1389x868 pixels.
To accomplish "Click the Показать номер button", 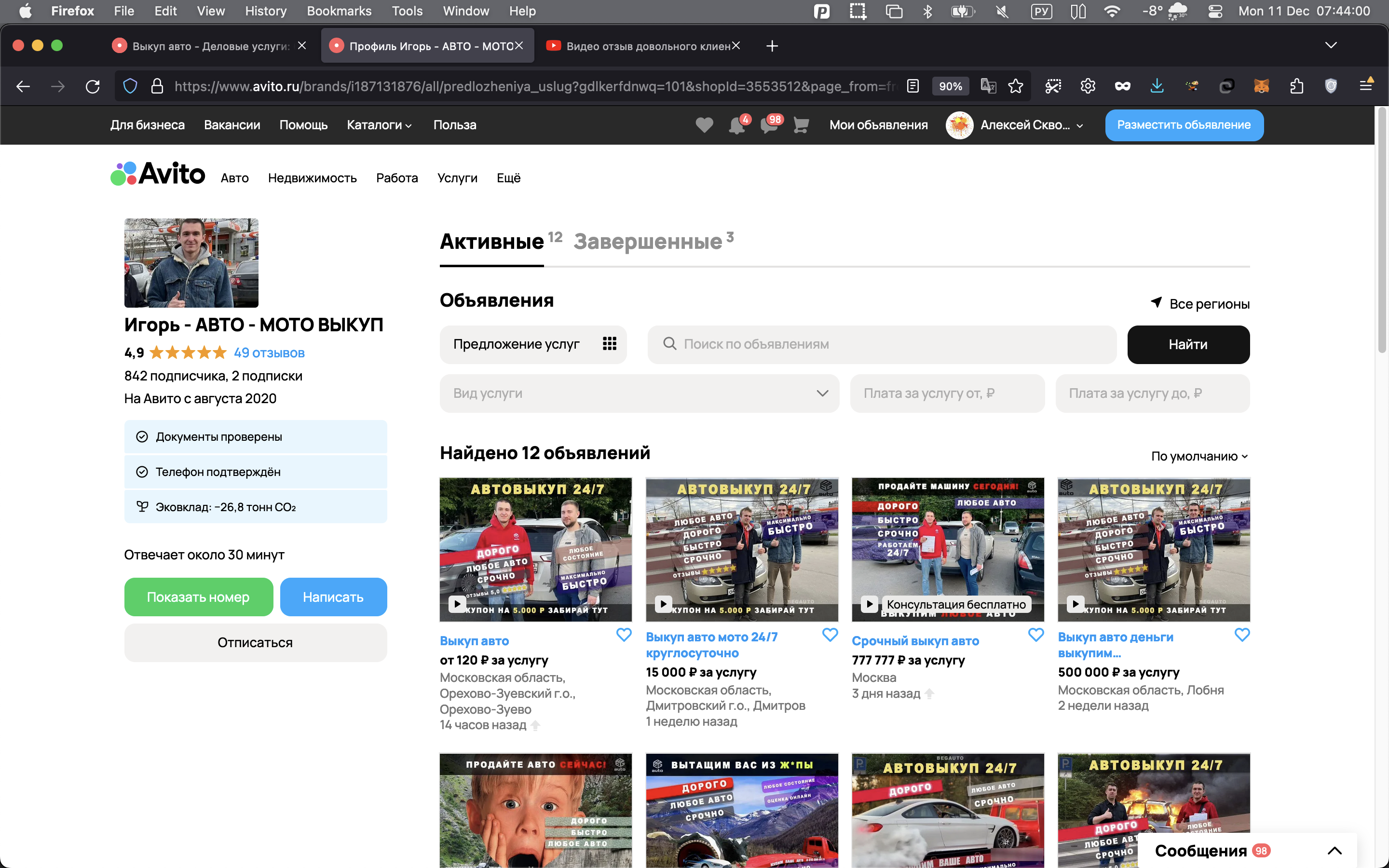I will 198,597.
